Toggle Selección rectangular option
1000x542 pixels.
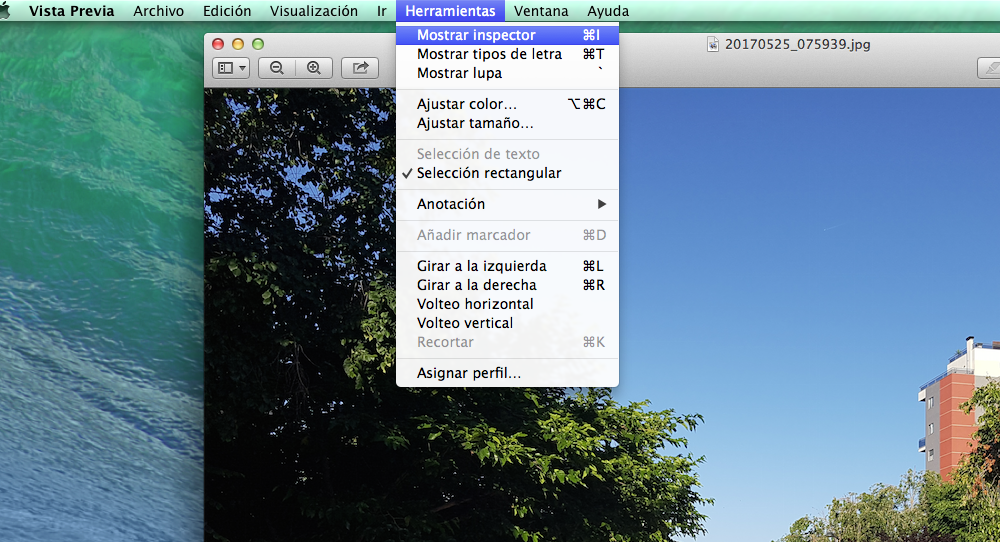point(489,173)
